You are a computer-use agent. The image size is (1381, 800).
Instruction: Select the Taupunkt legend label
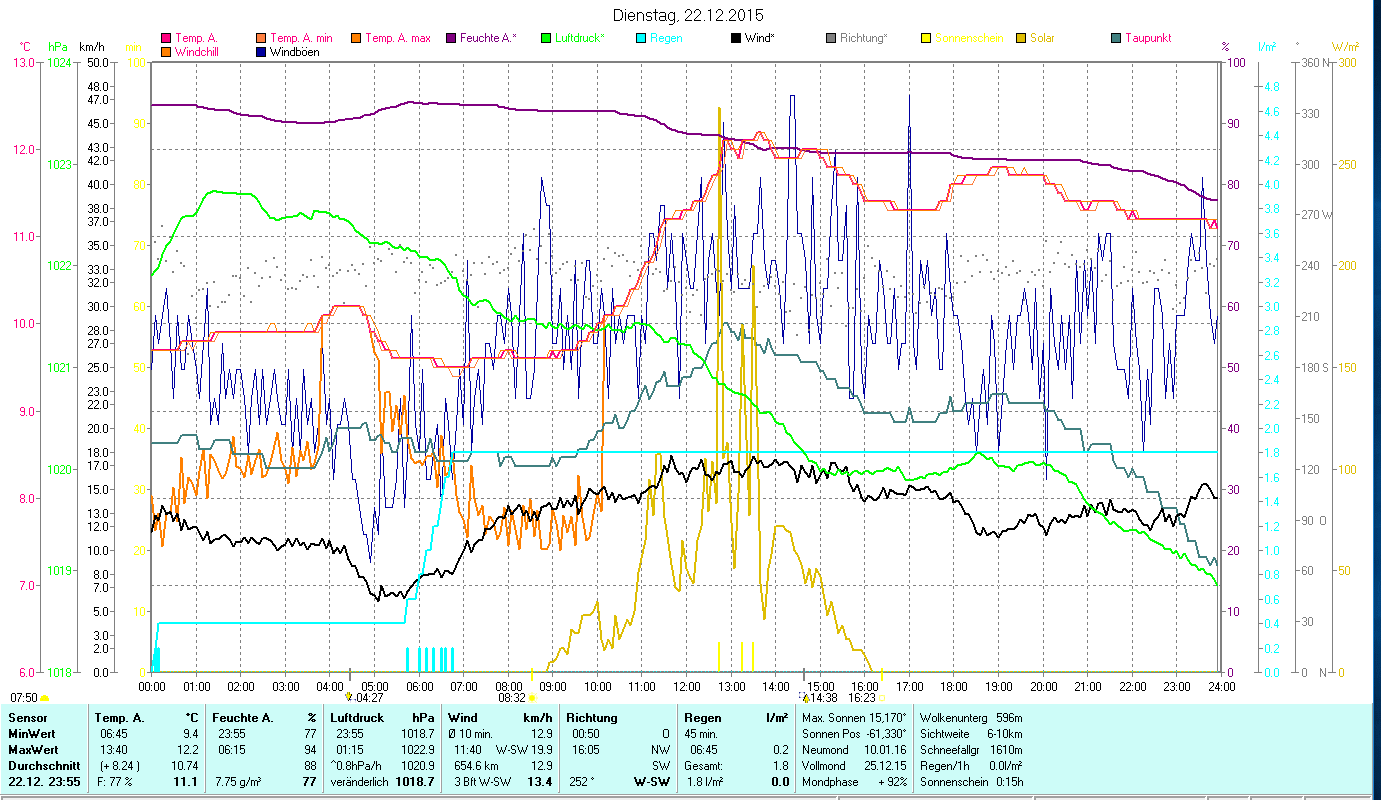tap(1147, 39)
